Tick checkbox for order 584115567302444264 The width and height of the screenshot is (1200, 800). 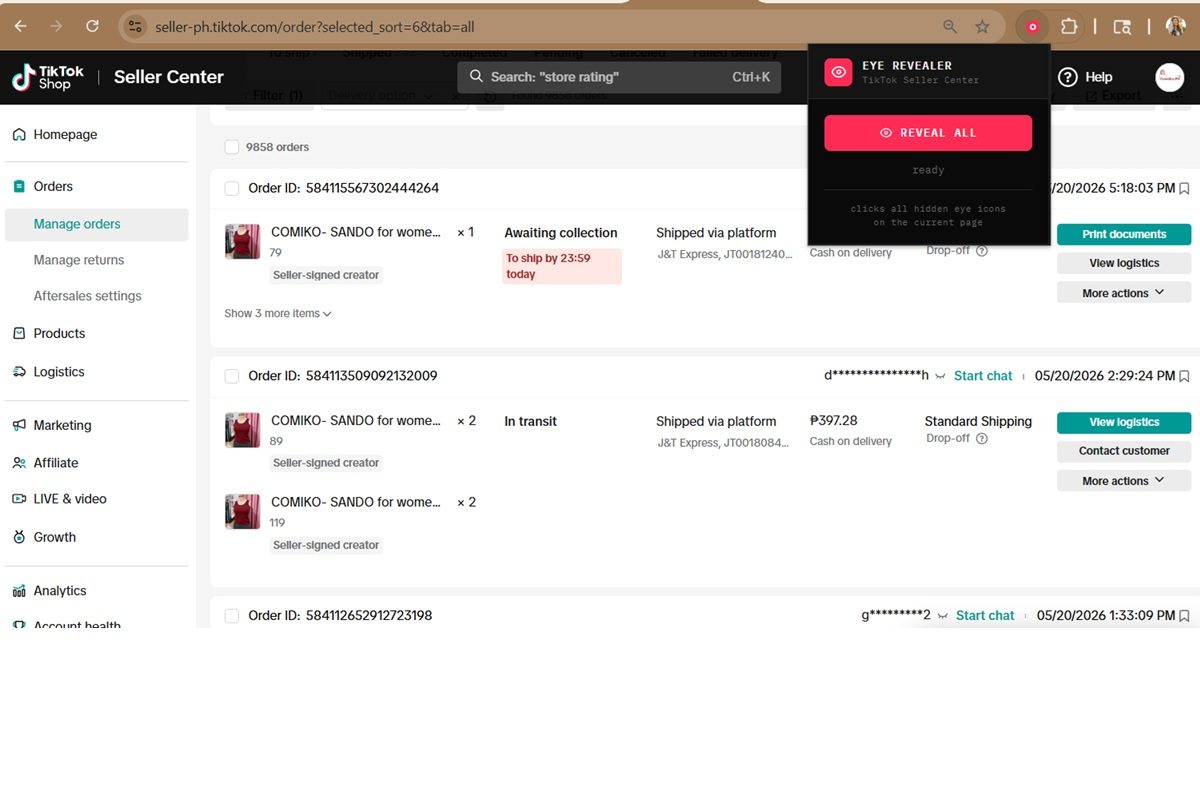[x=232, y=188]
